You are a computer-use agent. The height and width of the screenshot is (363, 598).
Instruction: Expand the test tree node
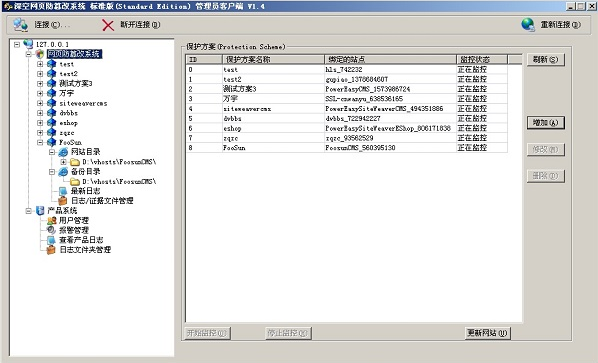(40, 64)
